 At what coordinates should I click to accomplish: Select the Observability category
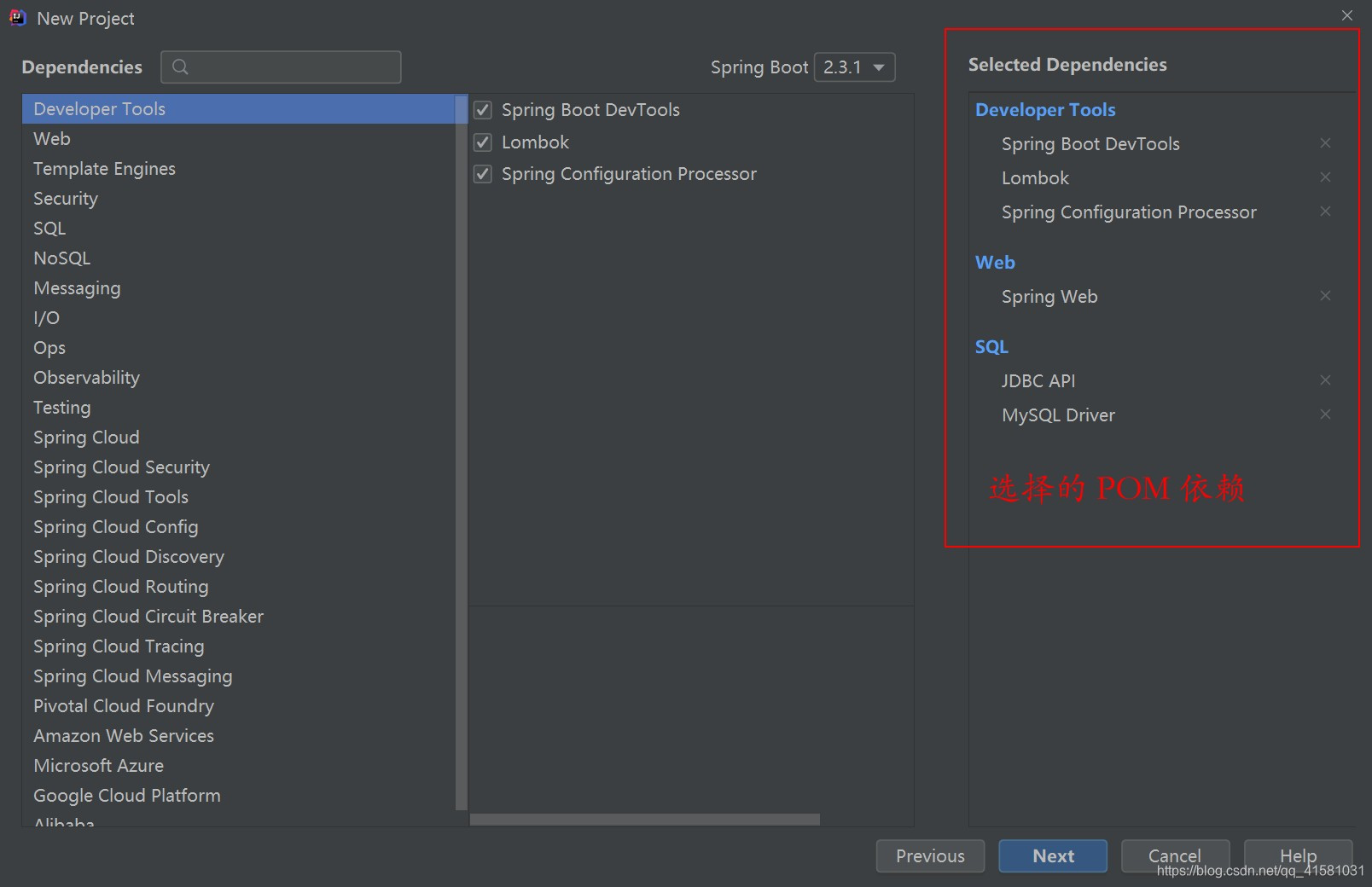pyautogui.click(x=239, y=378)
